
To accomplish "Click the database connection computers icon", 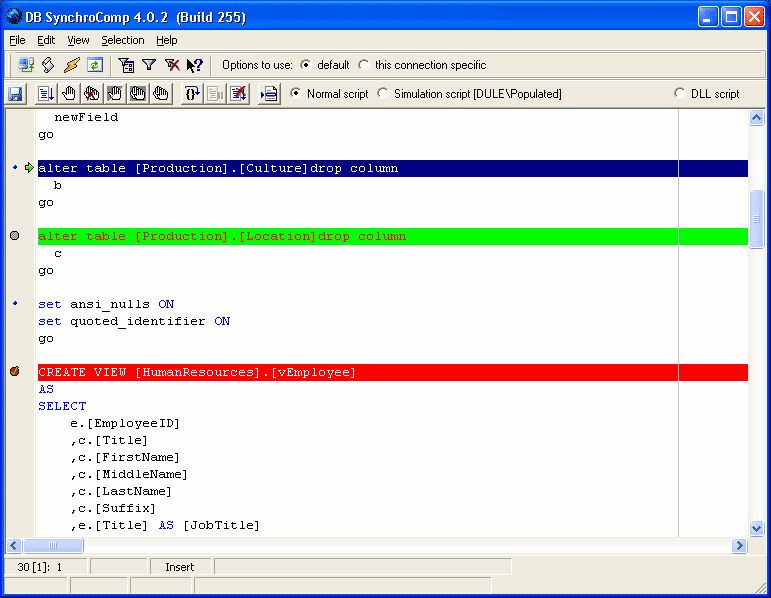I will [x=26, y=65].
